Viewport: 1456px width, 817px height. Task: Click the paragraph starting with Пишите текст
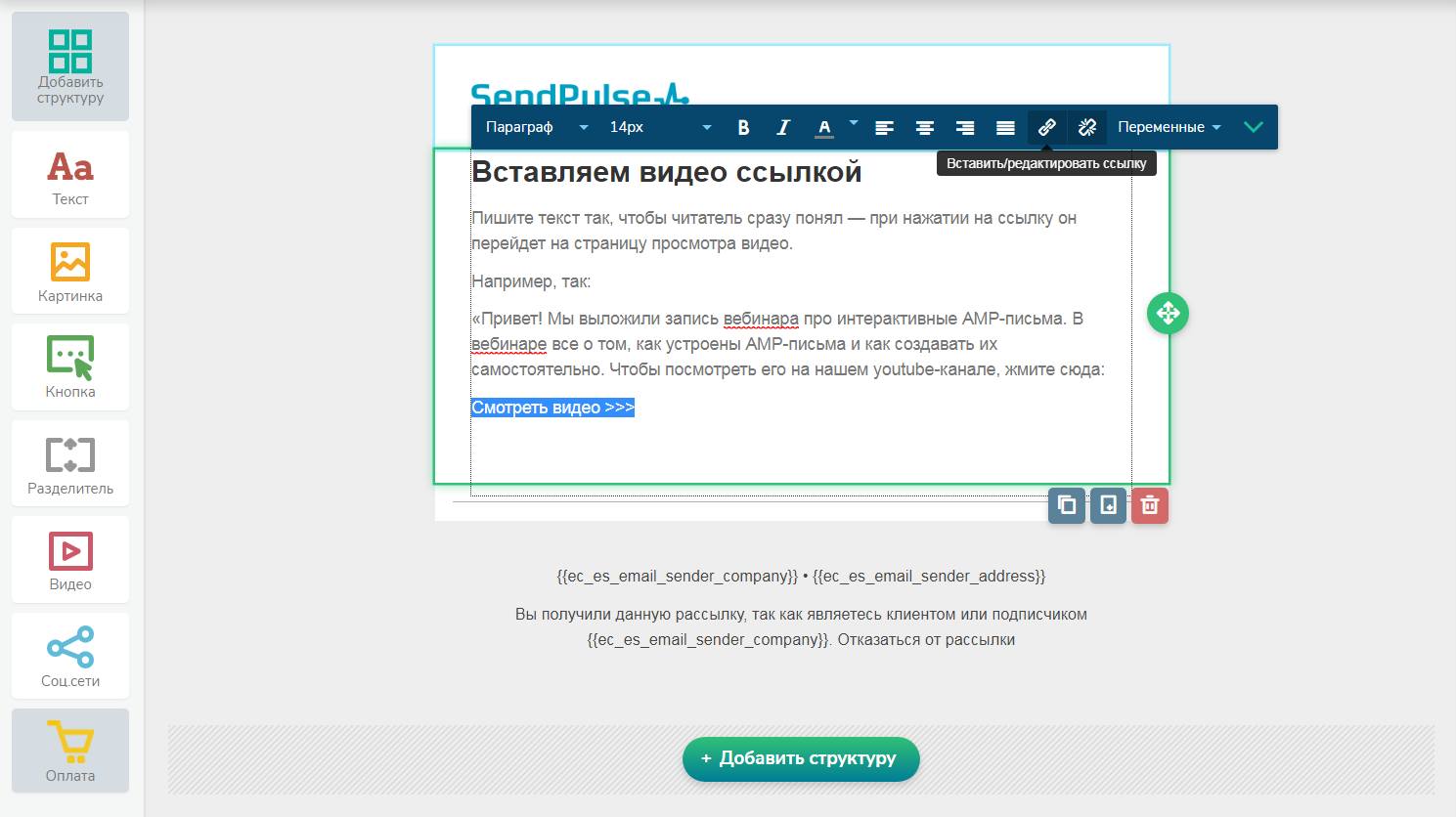pos(773,231)
